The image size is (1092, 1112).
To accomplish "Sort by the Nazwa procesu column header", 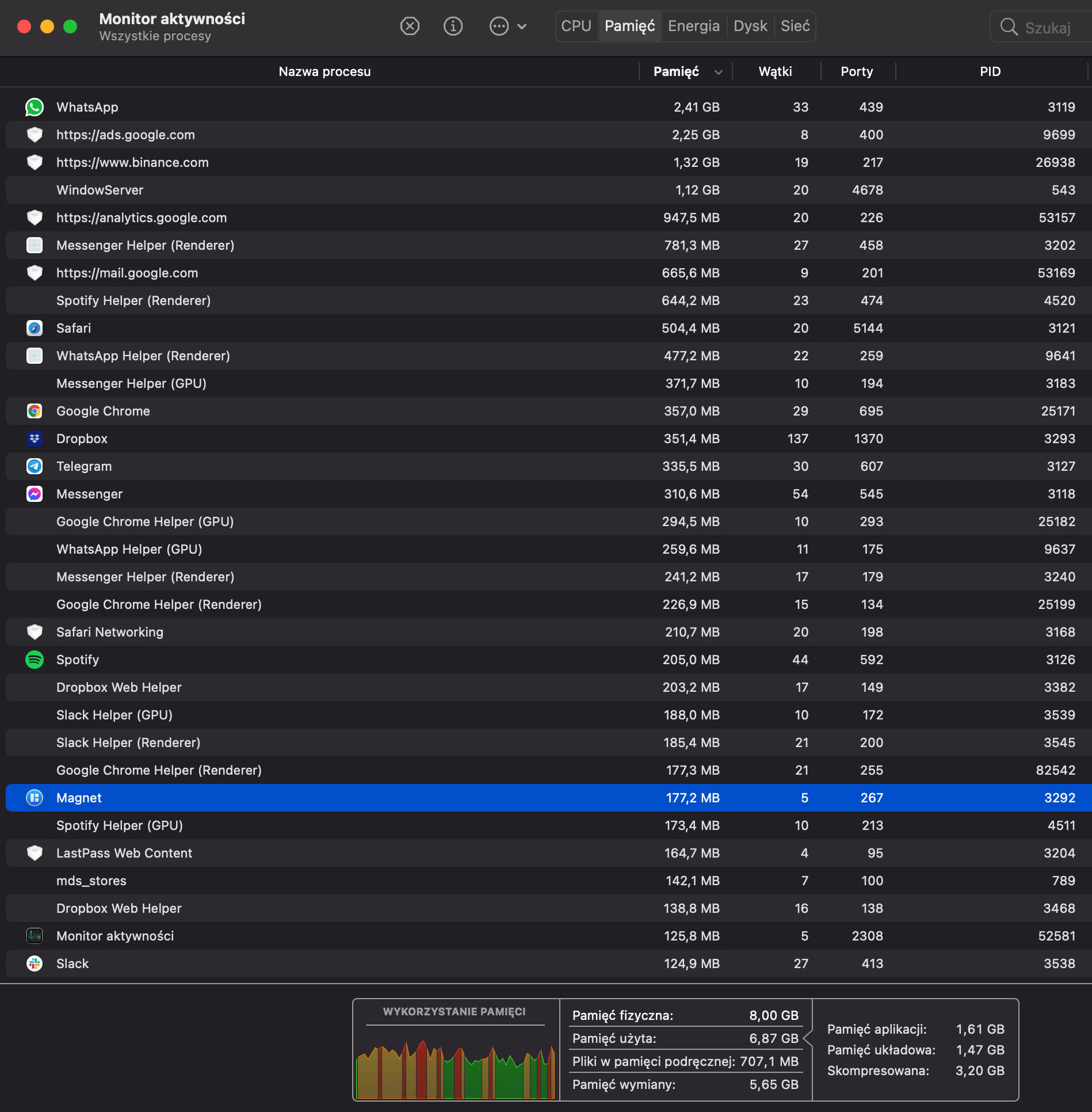I will click(x=324, y=71).
